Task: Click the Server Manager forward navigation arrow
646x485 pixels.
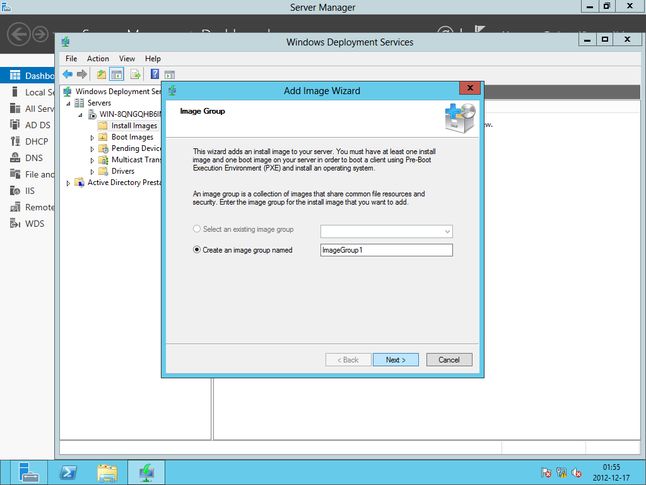Action: [x=40, y=34]
